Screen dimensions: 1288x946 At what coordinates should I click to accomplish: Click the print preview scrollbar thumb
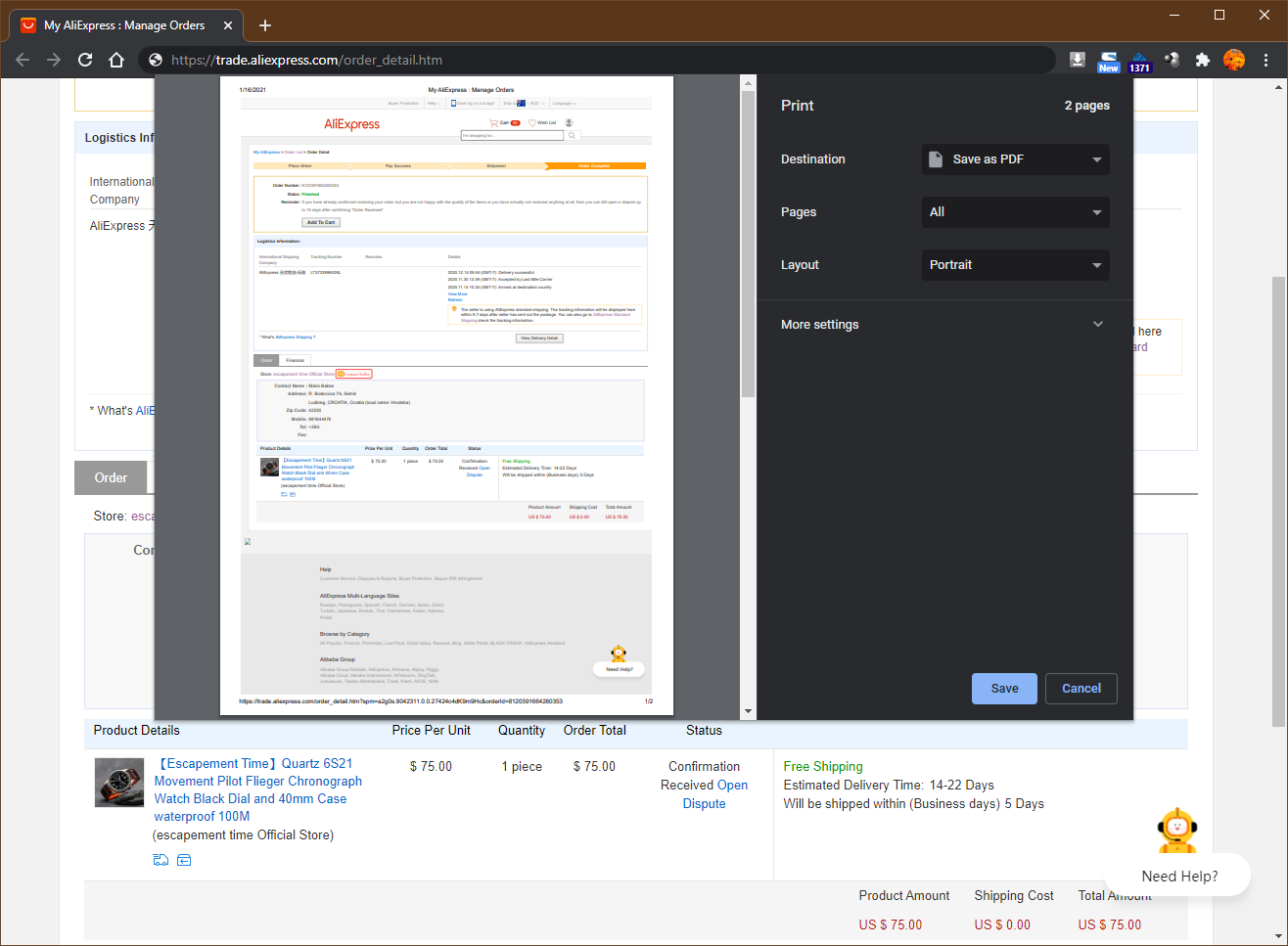point(748,245)
